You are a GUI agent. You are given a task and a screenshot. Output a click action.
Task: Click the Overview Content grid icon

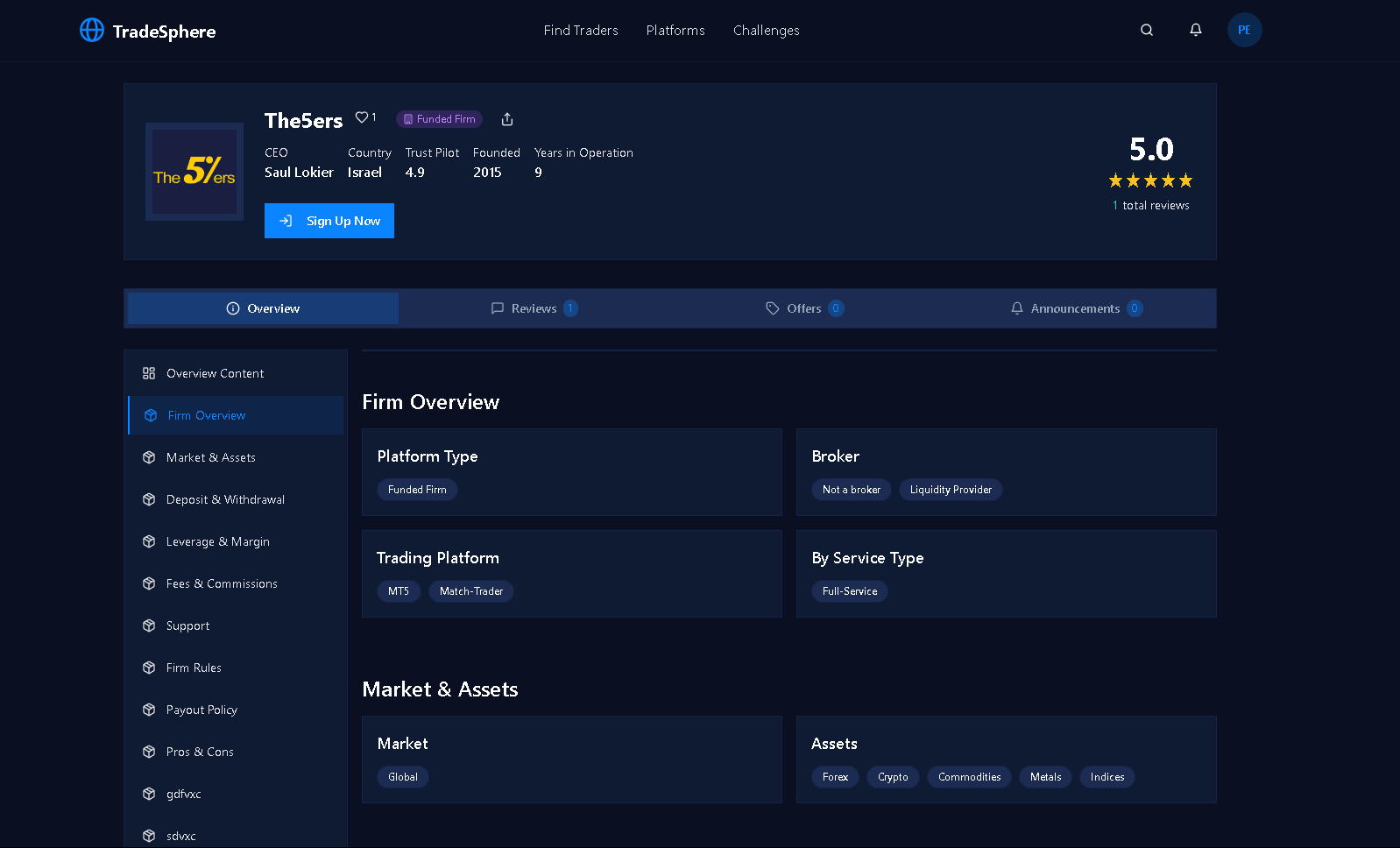(149, 373)
